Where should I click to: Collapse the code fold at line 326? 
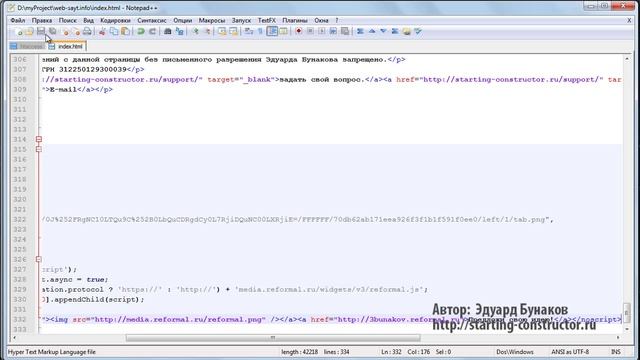point(39,259)
